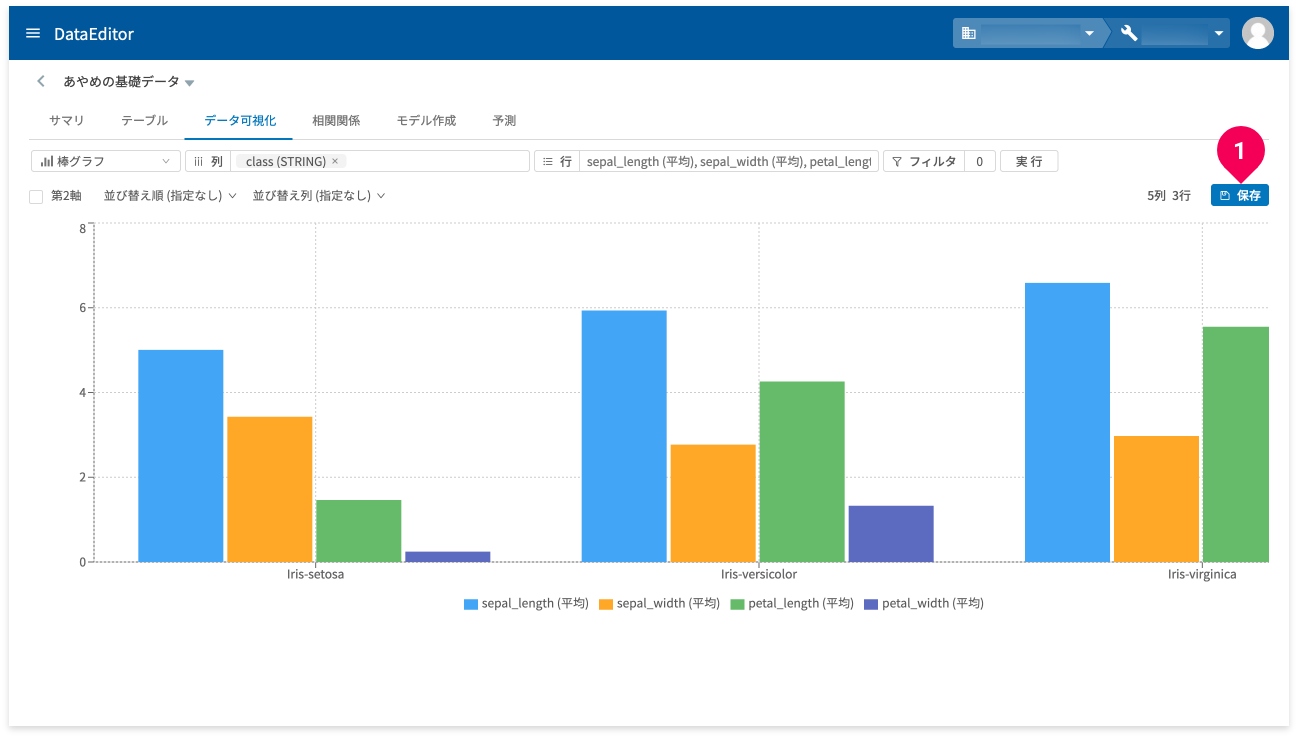Toggle sepal_width (平均) legend swatch
The height and width of the screenshot is (738, 1298).
click(606, 603)
